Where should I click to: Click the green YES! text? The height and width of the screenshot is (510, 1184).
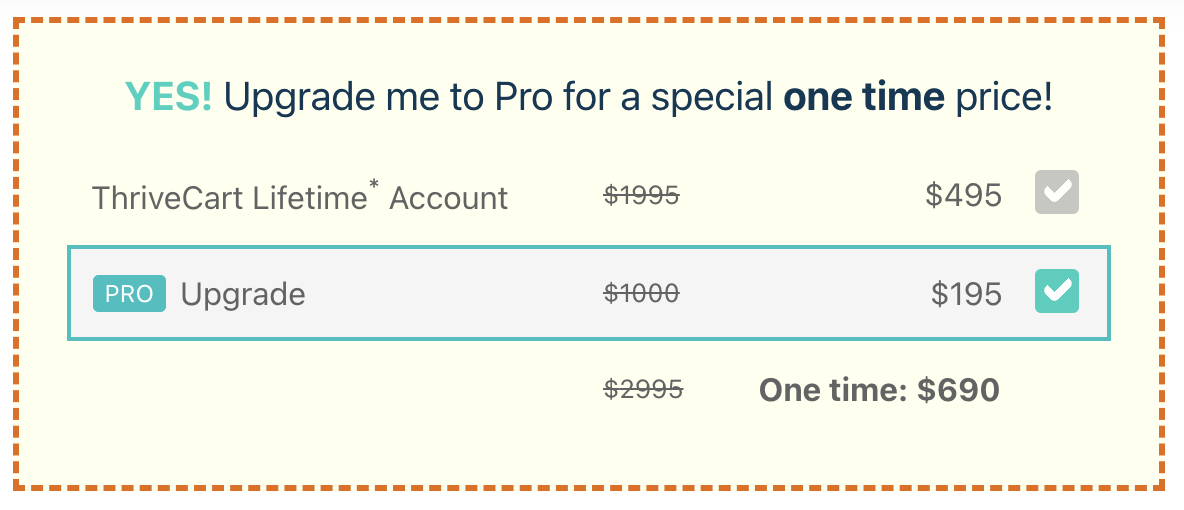tap(168, 98)
